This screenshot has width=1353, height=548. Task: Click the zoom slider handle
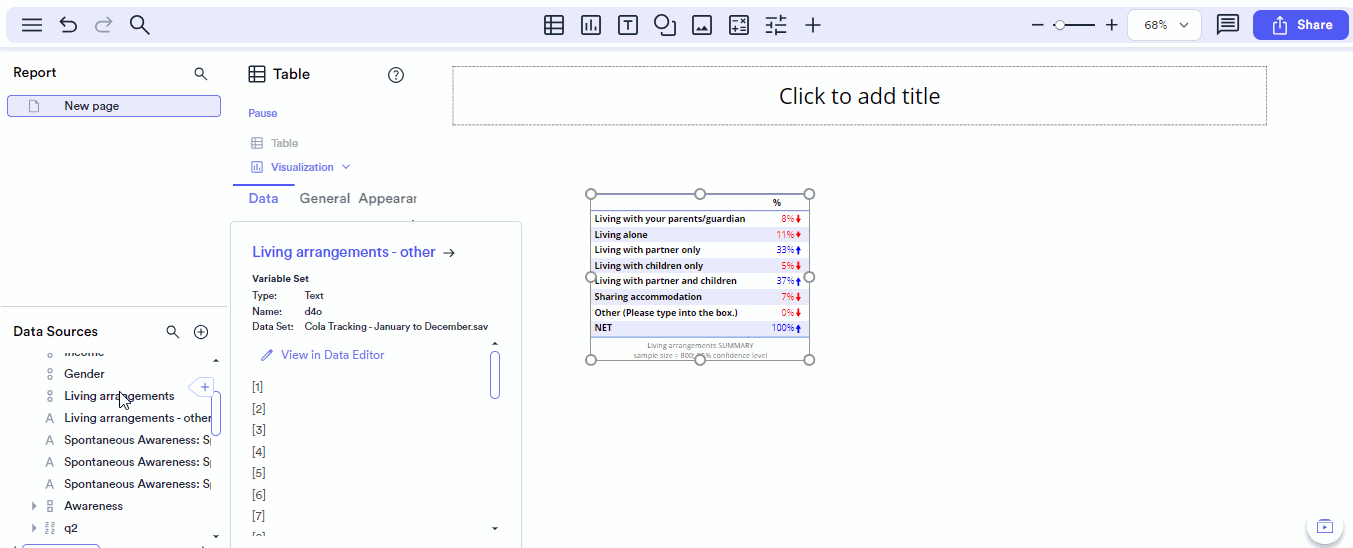[1059, 25]
